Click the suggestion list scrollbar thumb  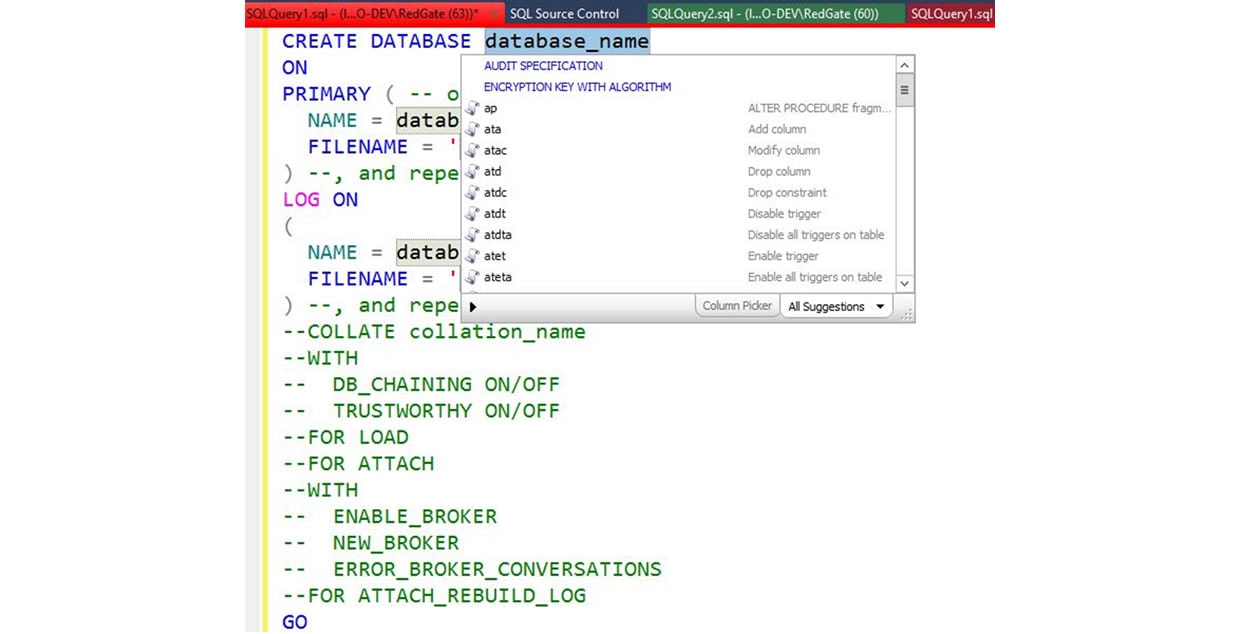pyautogui.click(x=904, y=90)
